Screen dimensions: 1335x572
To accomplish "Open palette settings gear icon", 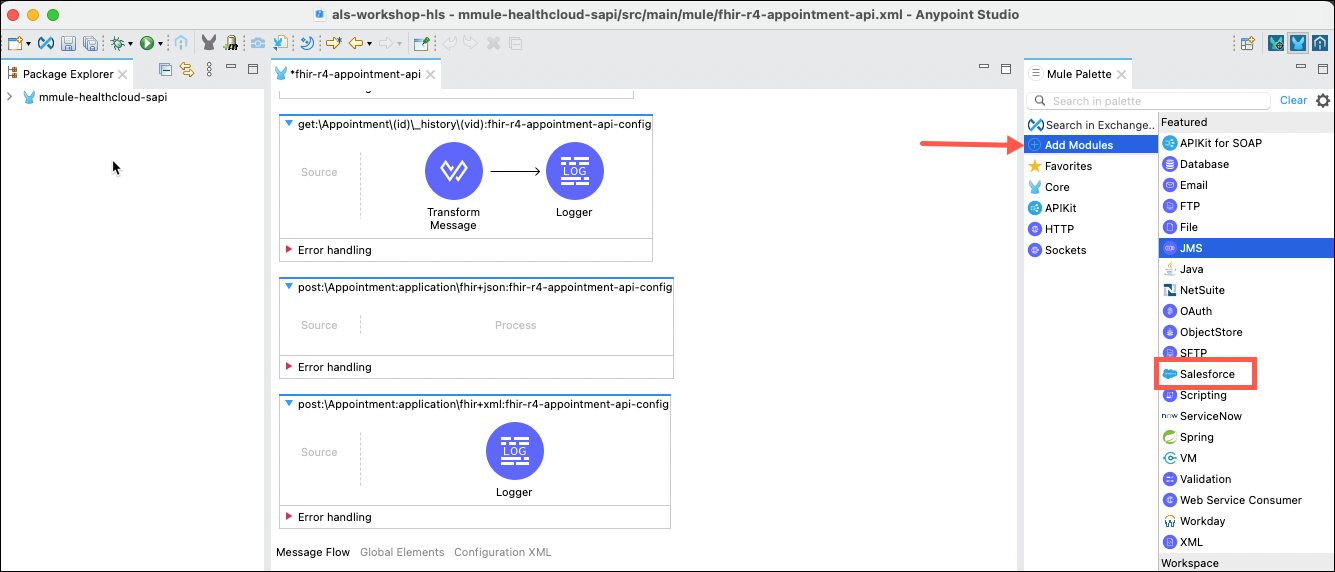I will click(1323, 101).
